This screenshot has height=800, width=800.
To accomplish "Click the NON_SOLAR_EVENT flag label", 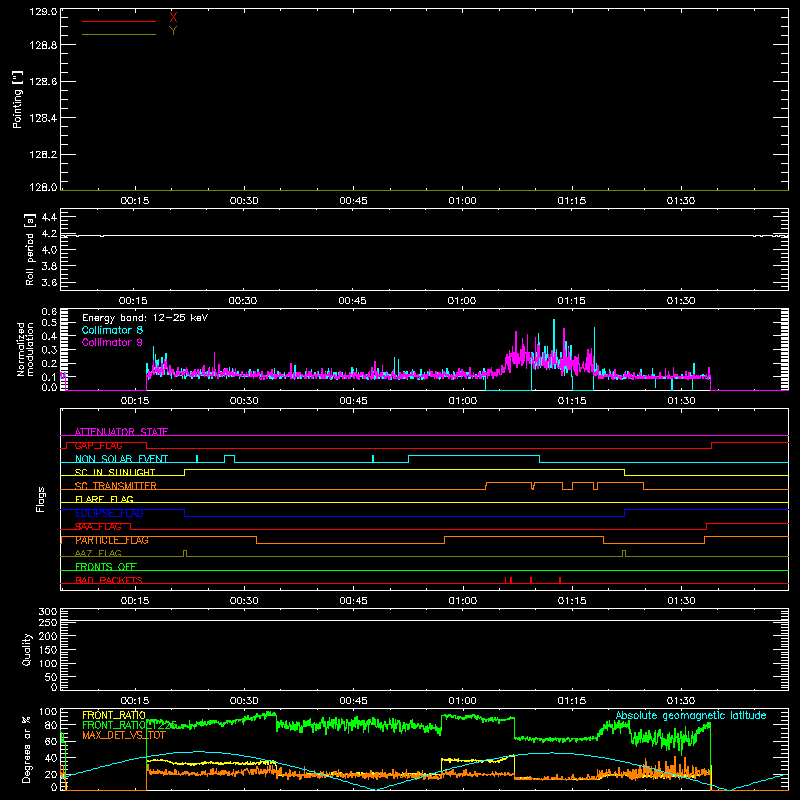I will click(x=121, y=459).
